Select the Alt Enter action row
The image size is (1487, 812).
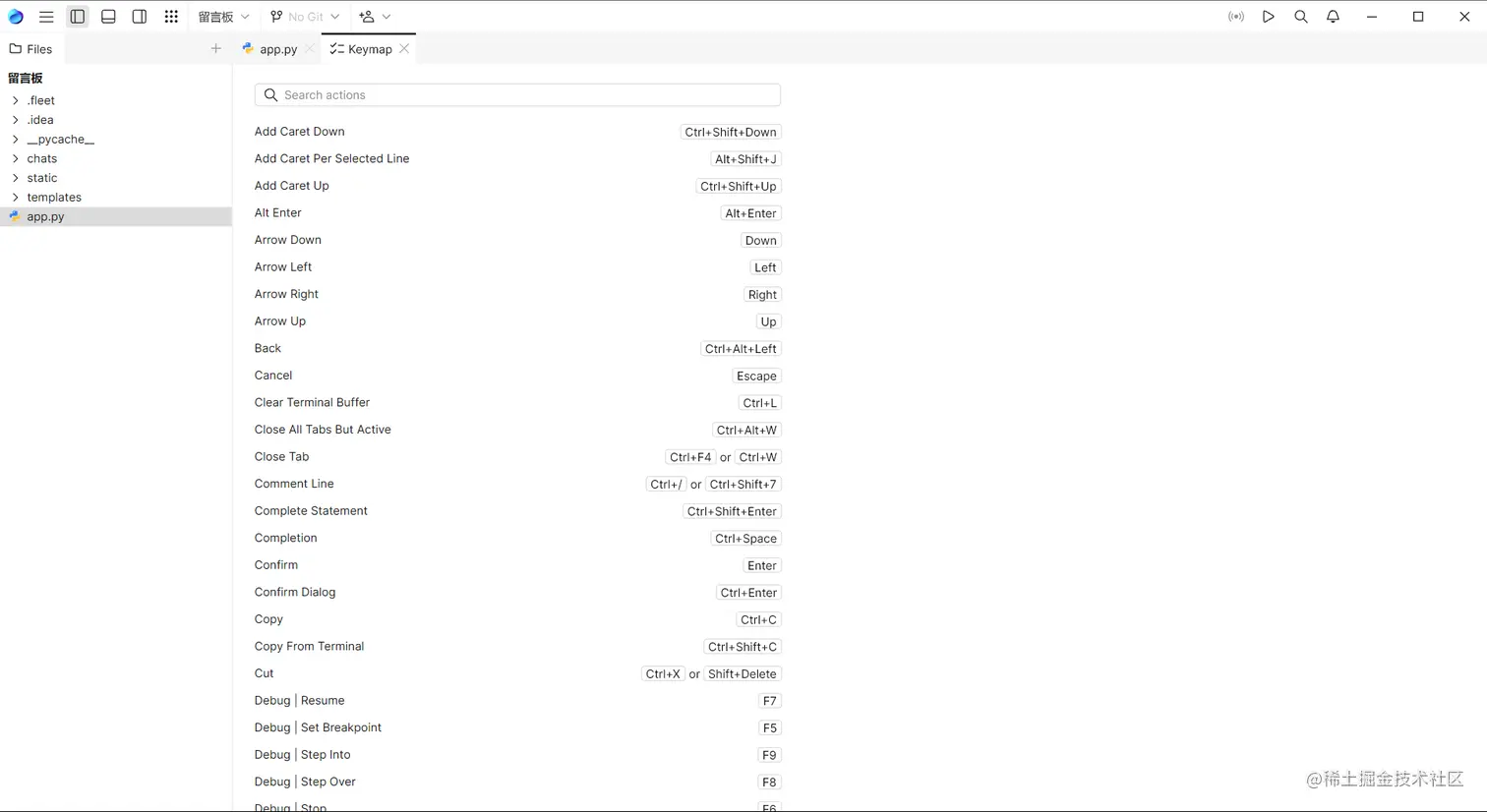[x=517, y=213]
